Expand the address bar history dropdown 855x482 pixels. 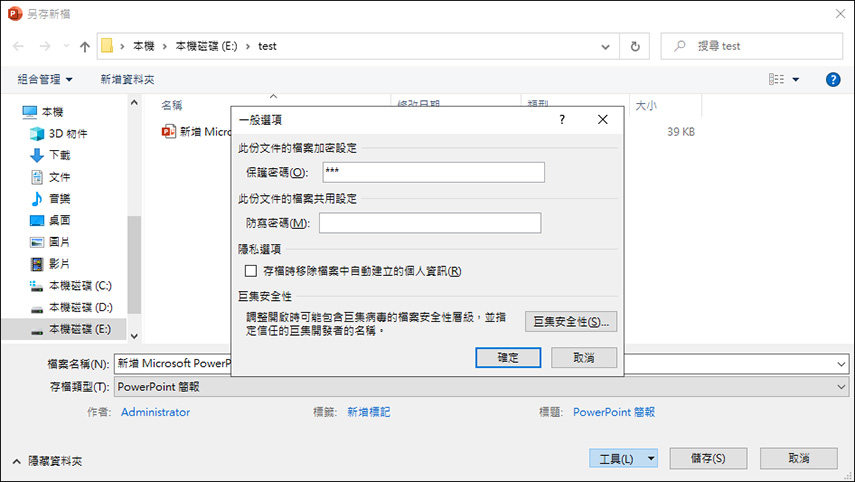[x=605, y=47]
